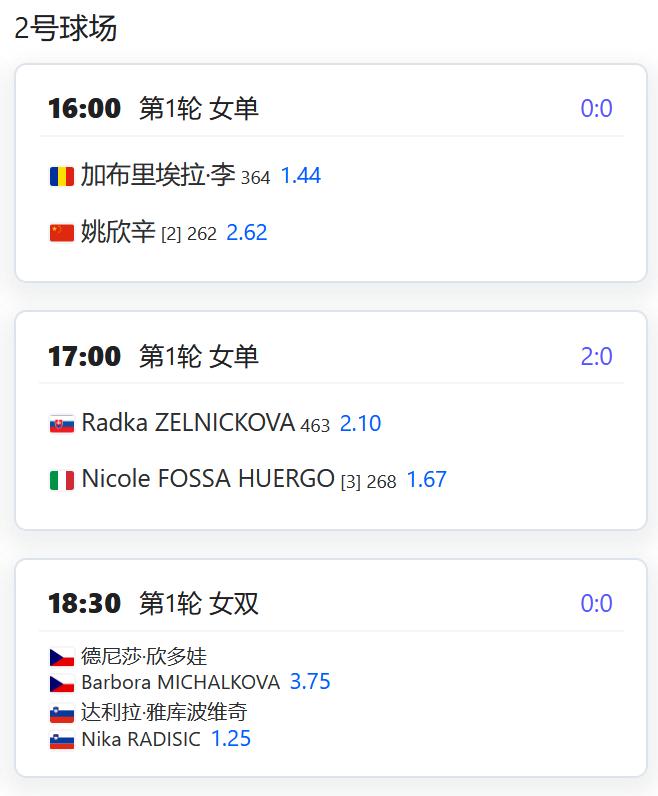The height and width of the screenshot is (796, 658).
Task: Open Radka ZELNICKOVA's player page
Action: [x=188, y=422]
